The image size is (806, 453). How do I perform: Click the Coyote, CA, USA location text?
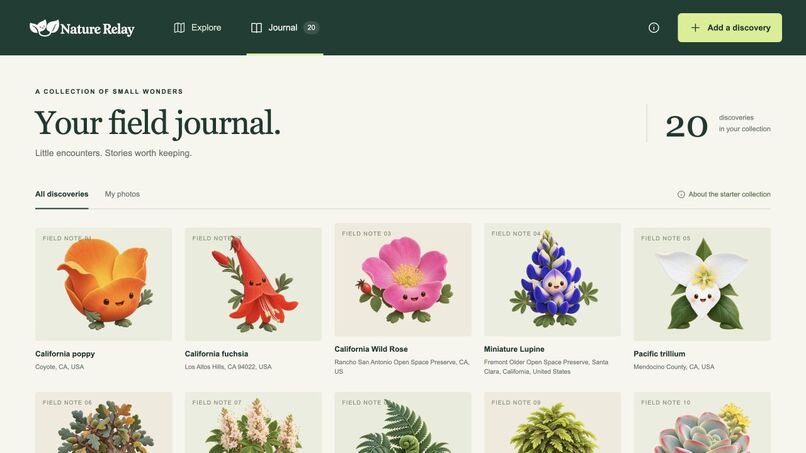pyautogui.click(x=60, y=367)
